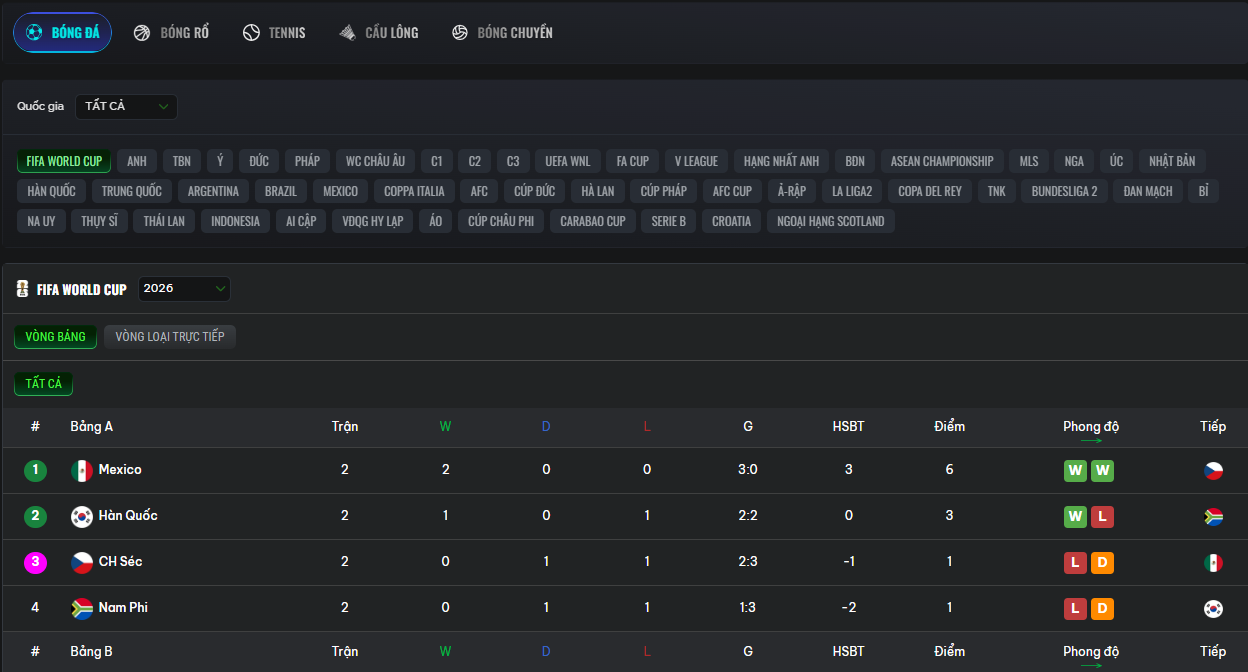
Task: Click rank 2 badge for Hàn Quốc
Action: click(35, 516)
